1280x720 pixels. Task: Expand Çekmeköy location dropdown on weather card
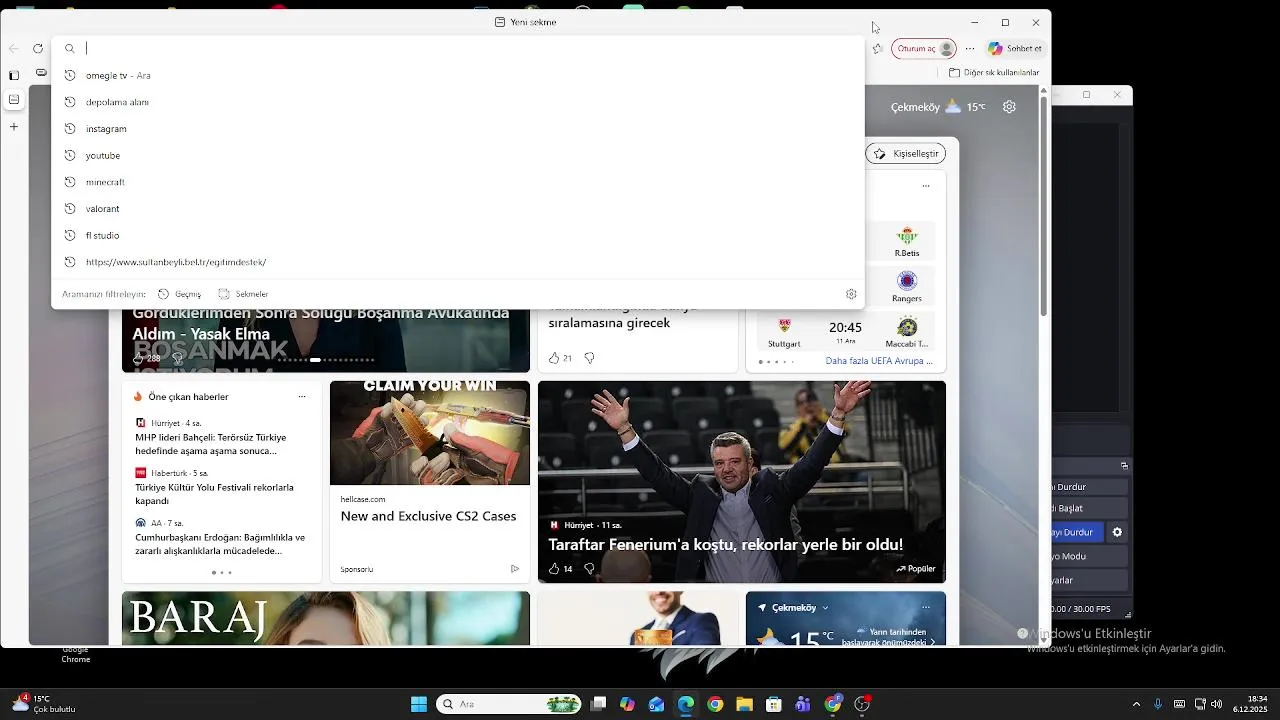(x=825, y=608)
